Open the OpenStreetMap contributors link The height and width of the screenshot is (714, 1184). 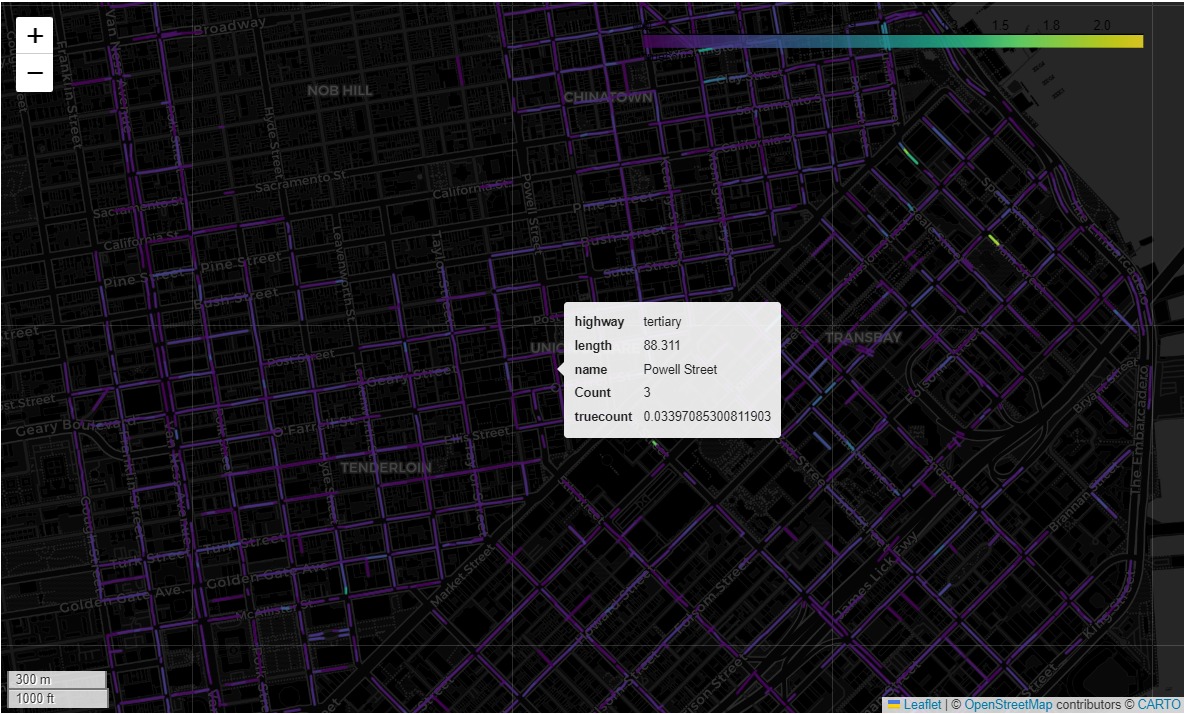(1008, 704)
